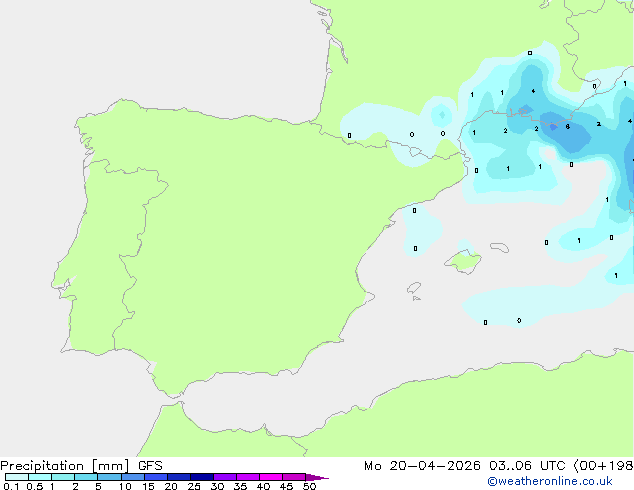Click the Ibiza island outline
Image resolution: width=634 pixels, height=490 pixels.
point(414,288)
